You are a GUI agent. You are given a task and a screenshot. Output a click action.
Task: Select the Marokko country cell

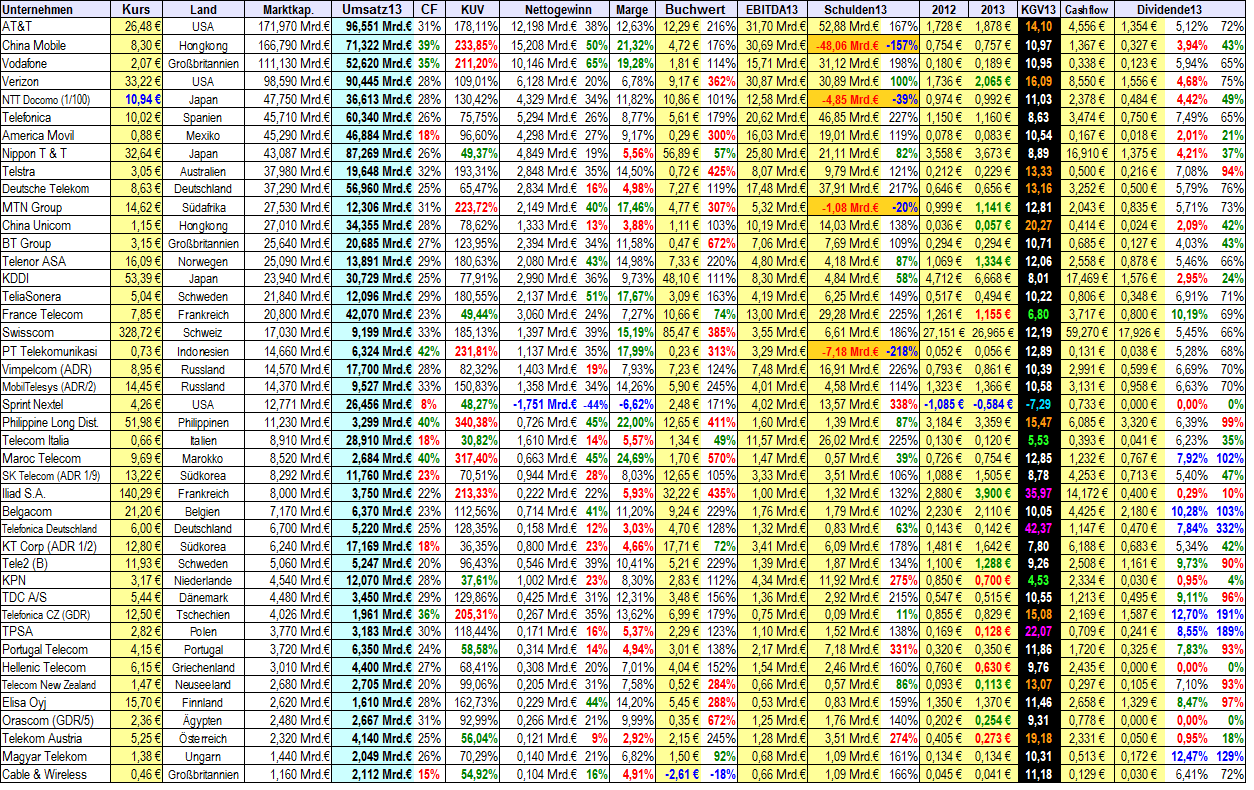pyautogui.click(x=203, y=457)
